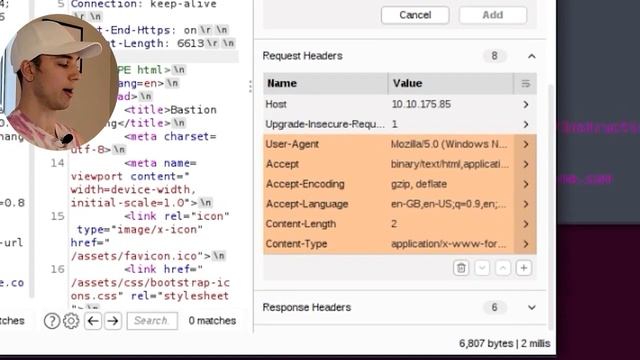Expand the Content-Type header row chevron
The height and width of the screenshot is (360, 640).
pyautogui.click(x=526, y=244)
